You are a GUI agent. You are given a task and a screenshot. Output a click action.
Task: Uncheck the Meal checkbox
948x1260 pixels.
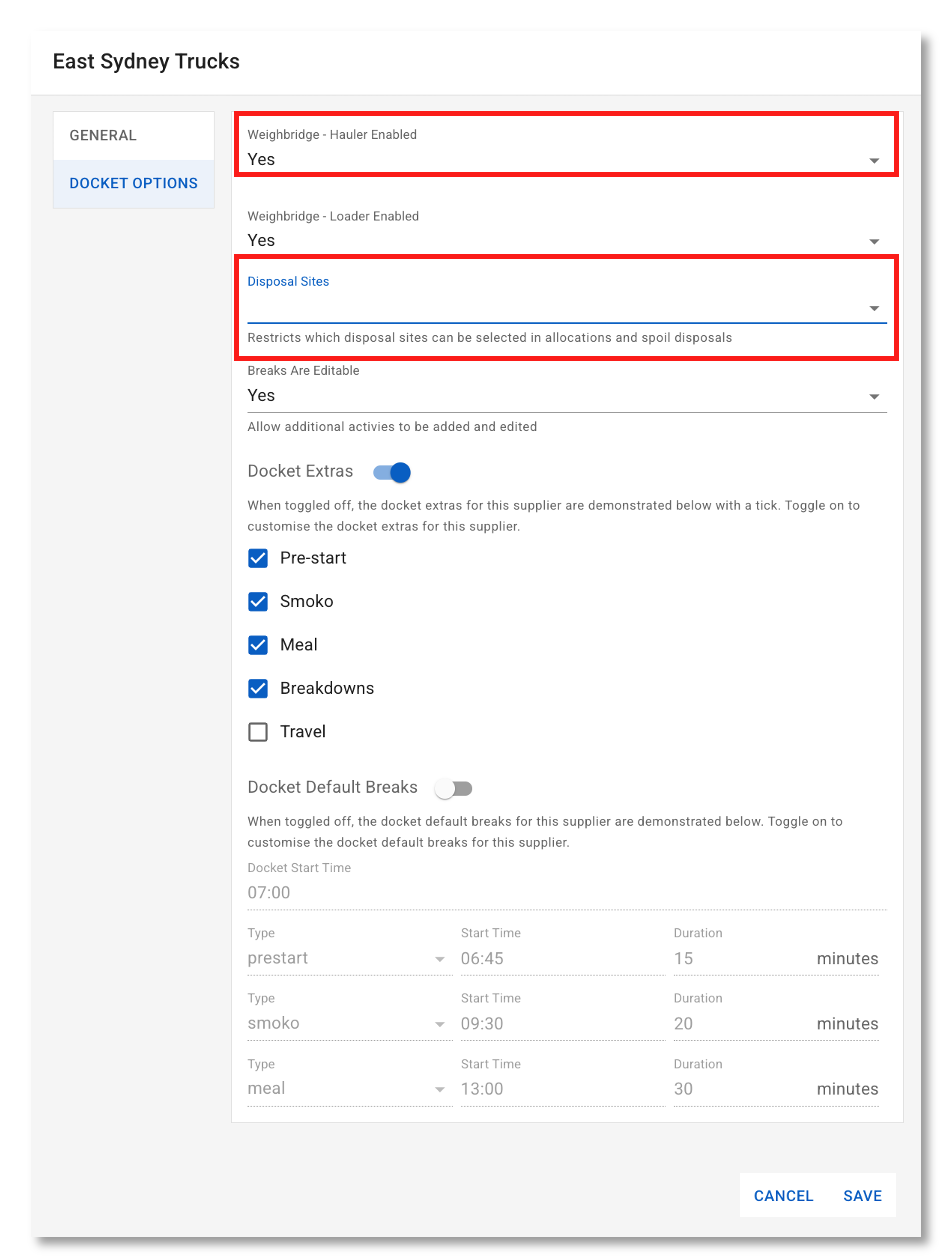point(258,645)
